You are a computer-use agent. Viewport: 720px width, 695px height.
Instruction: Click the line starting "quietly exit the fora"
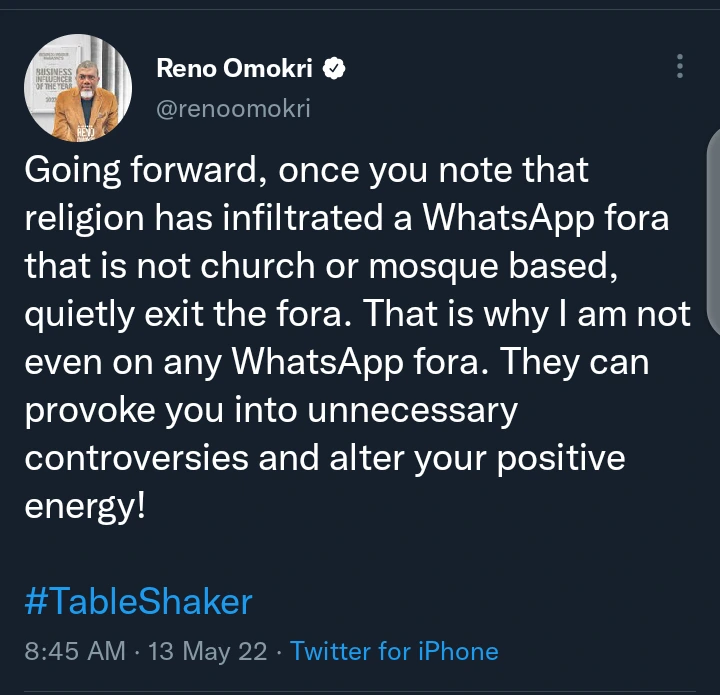tap(357, 315)
